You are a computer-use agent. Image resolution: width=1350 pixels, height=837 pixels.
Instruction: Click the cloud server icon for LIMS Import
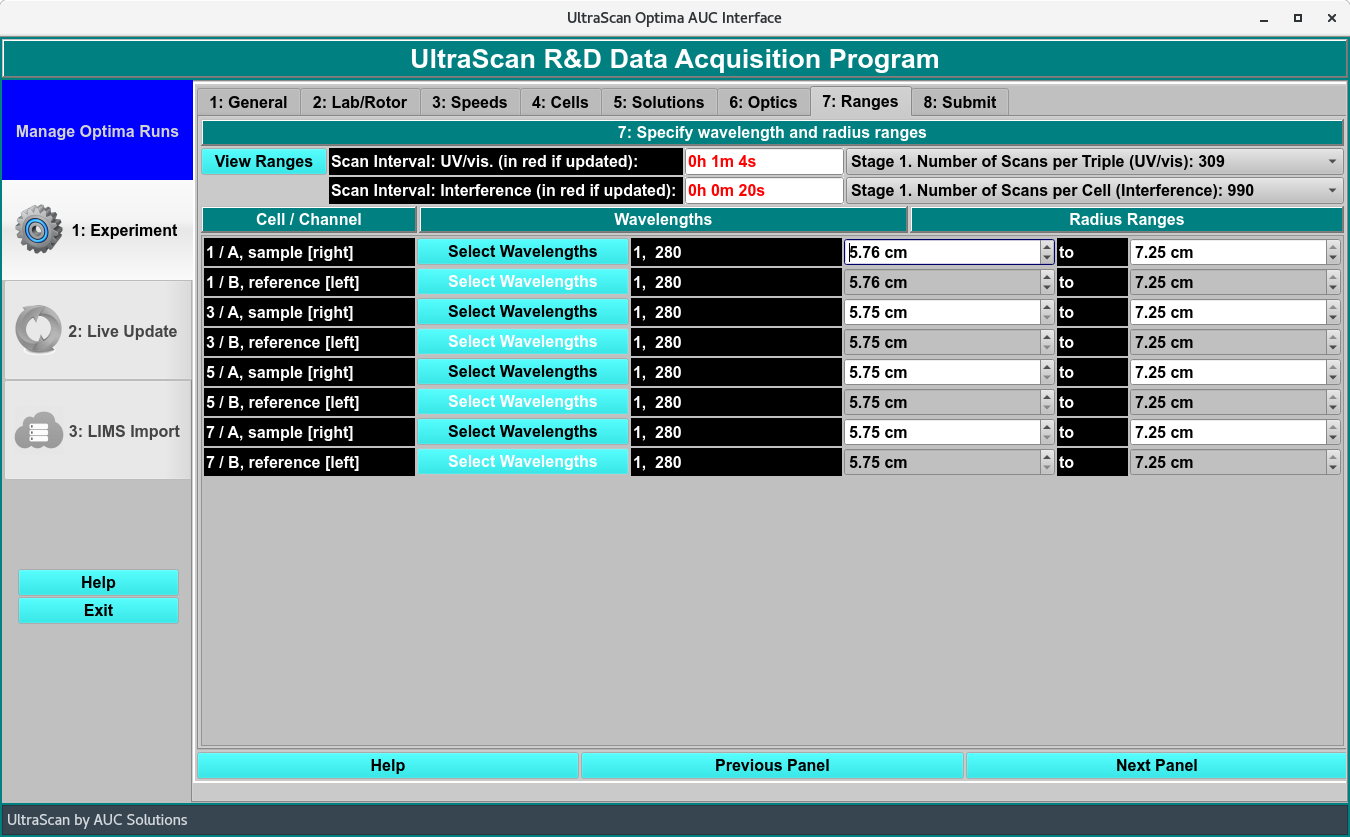tap(39, 432)
